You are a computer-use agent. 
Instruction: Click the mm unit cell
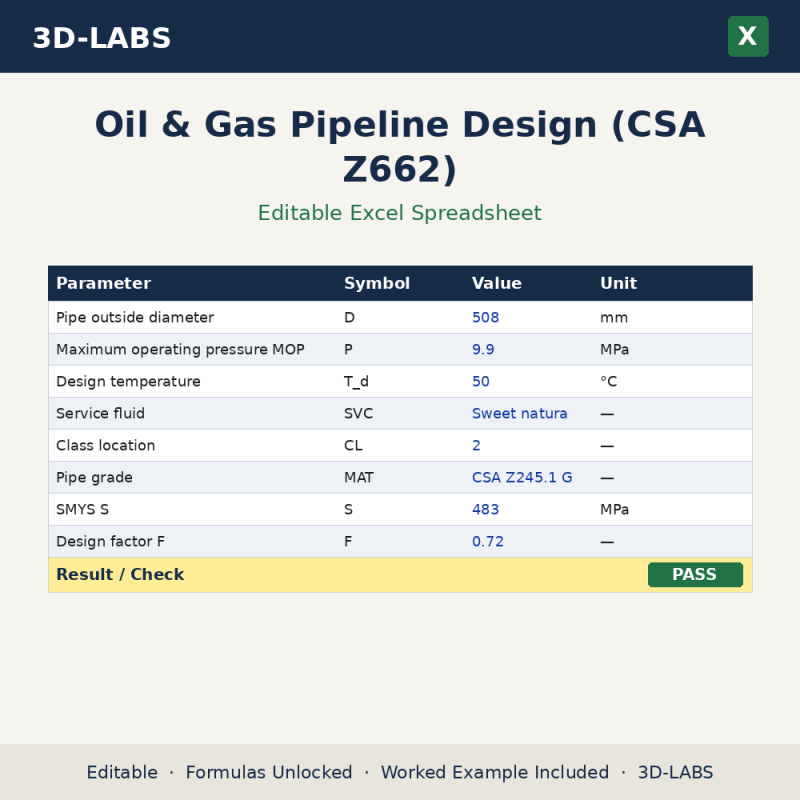(x=614, y=317)
